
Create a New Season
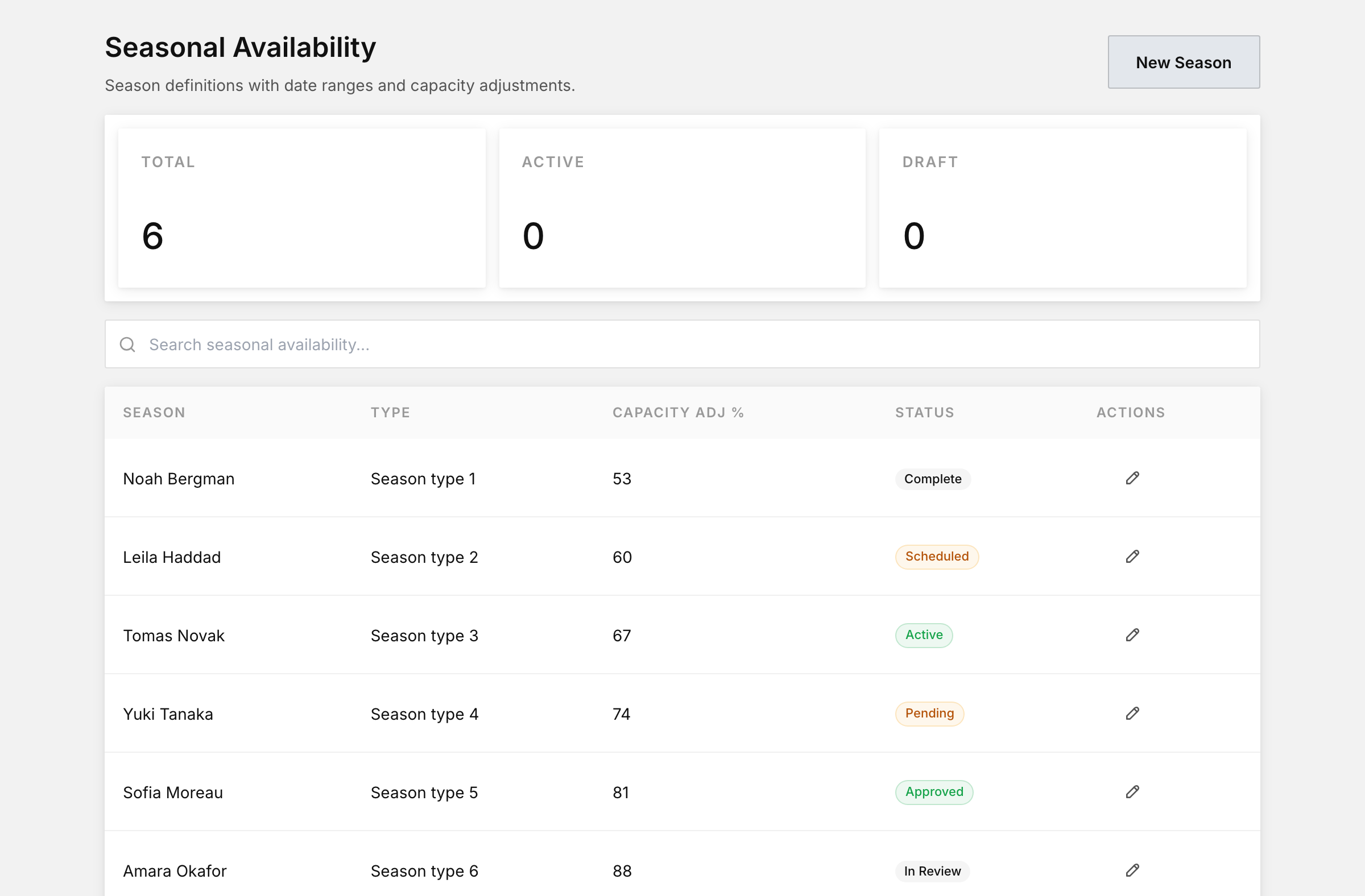pyautogui.click(x=1183, y=62)
